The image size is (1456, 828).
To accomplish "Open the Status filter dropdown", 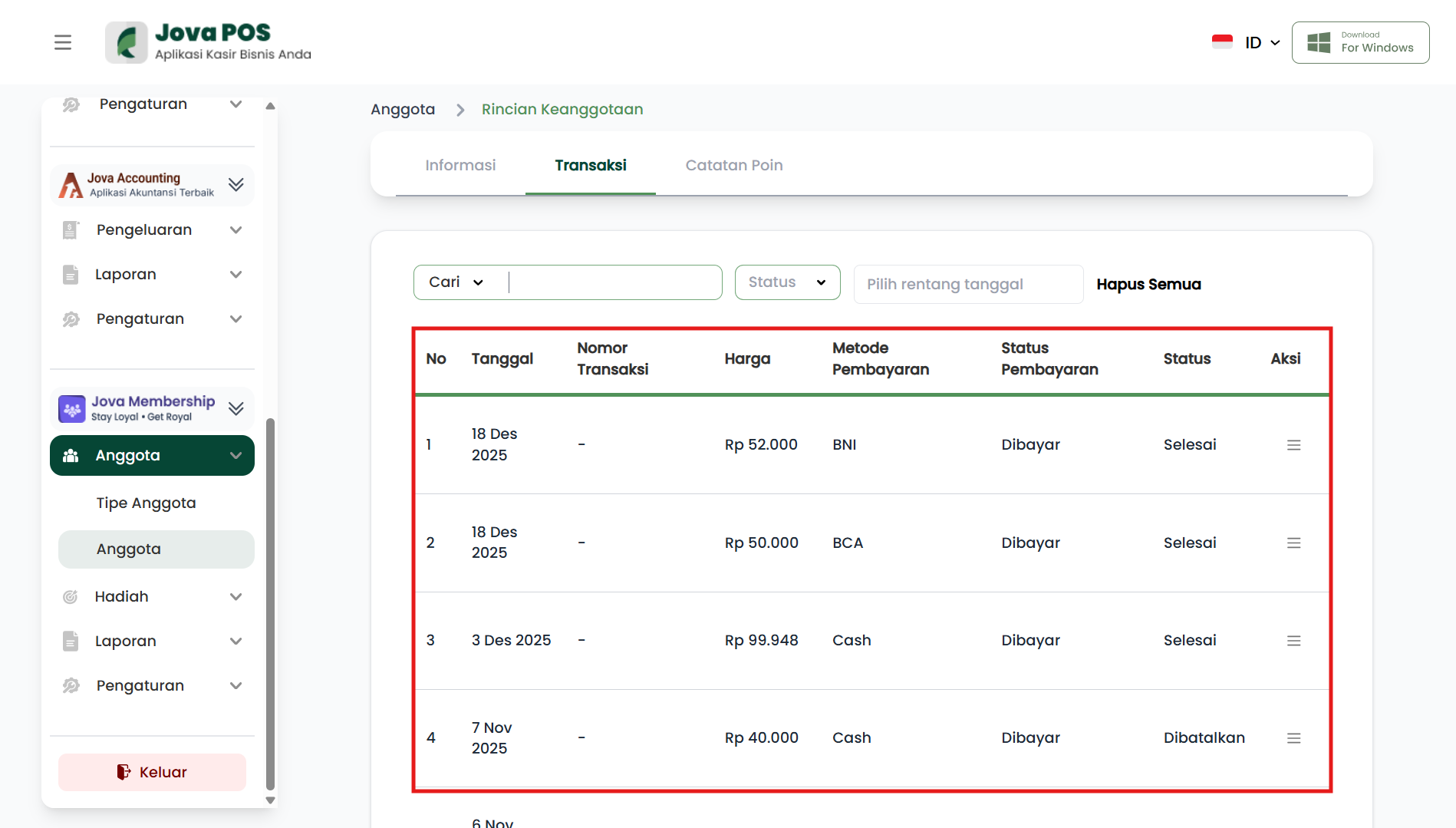I will pyautogui.click(x=787, y=282).
